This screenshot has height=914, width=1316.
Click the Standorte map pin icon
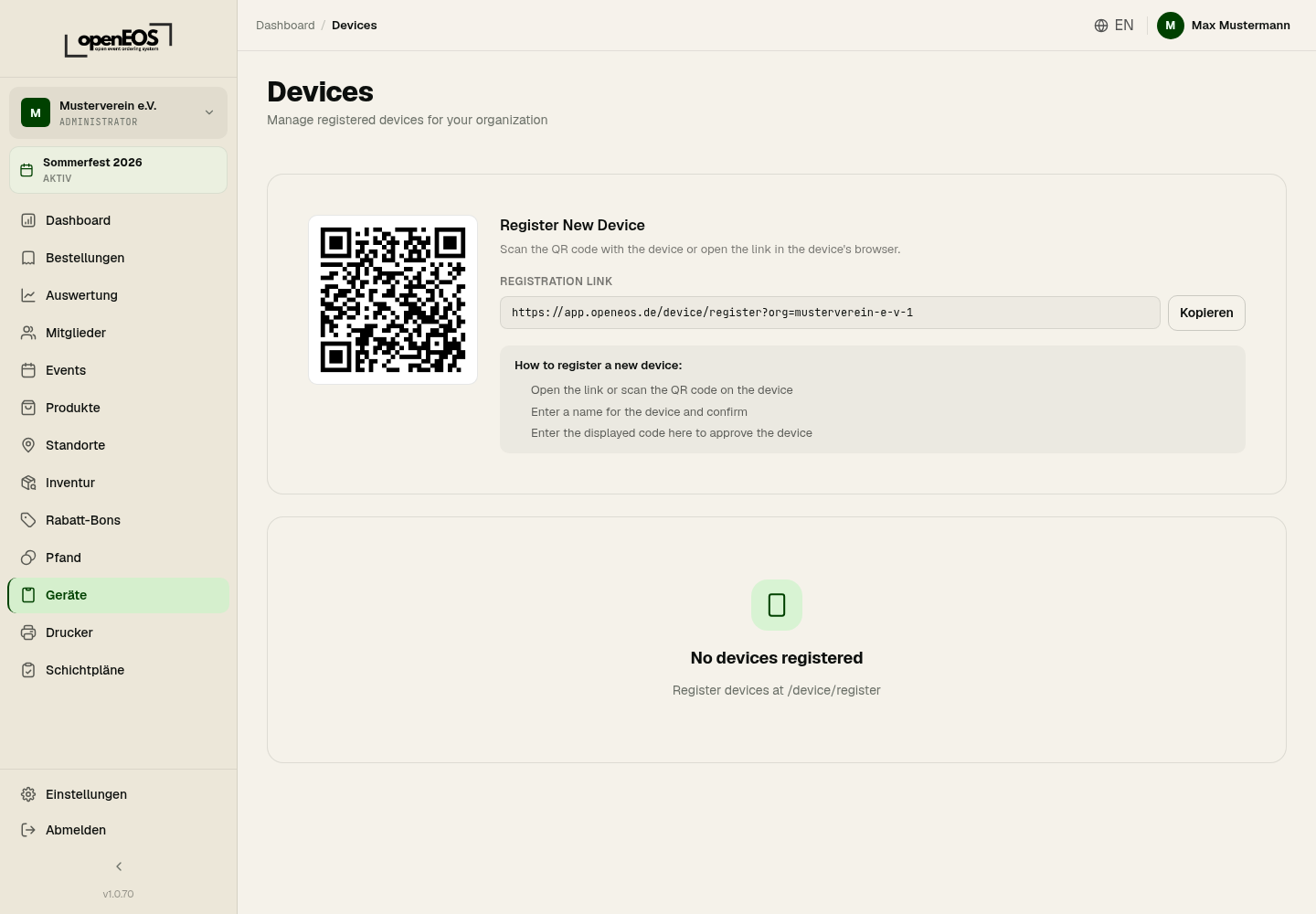tap(28, 445)
